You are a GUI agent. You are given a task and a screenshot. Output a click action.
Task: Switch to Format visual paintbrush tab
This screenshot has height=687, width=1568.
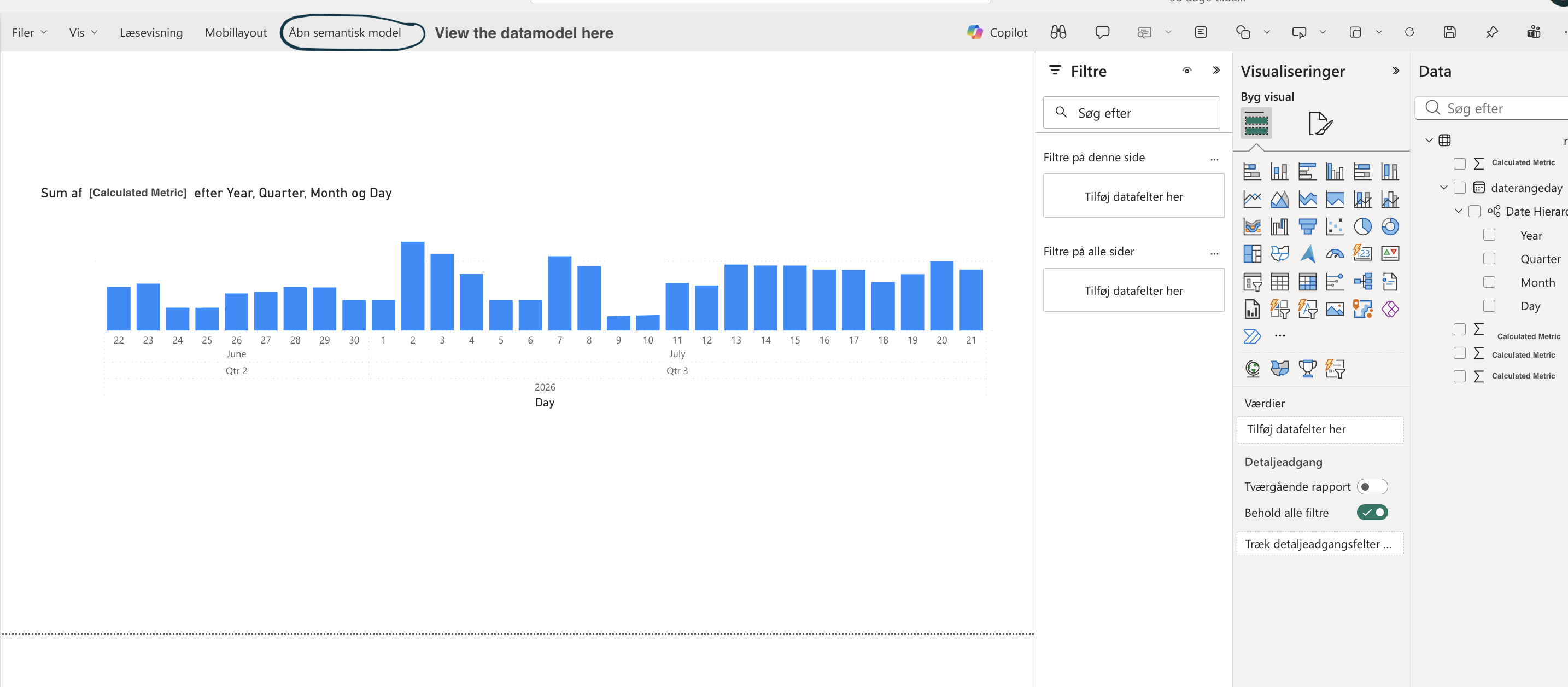click(1320, 124)
